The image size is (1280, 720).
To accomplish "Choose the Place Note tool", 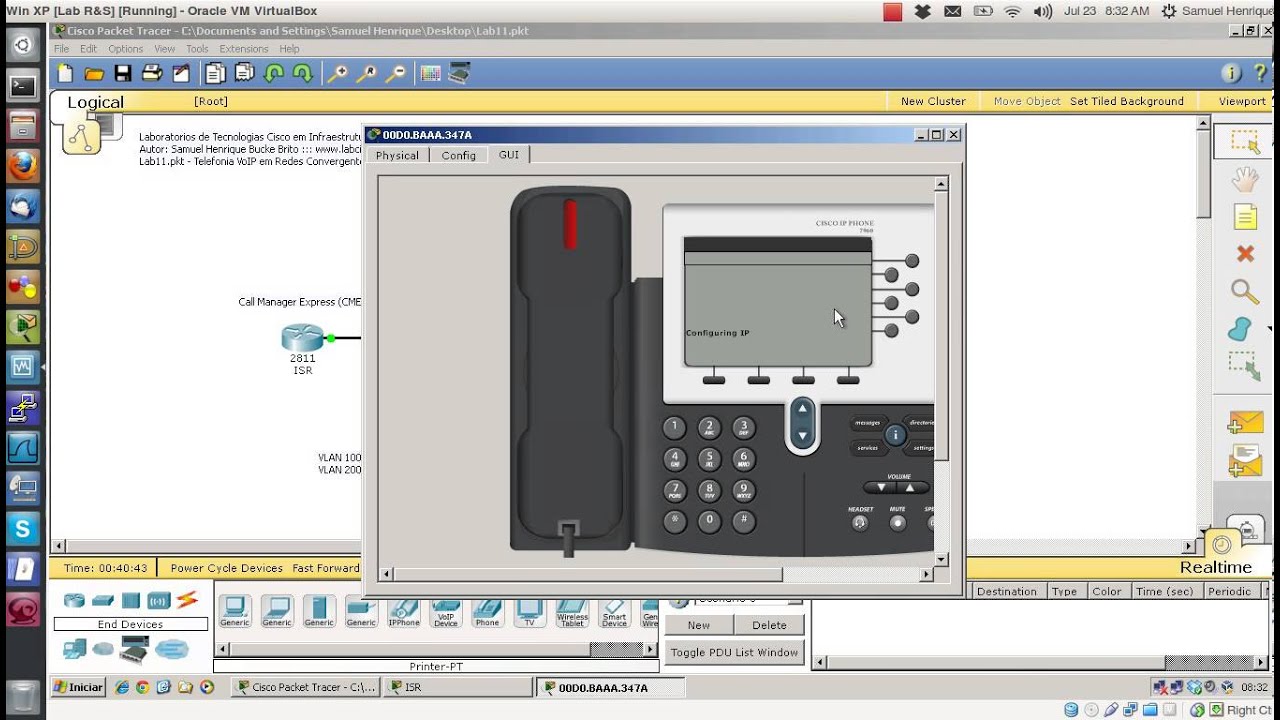I will [1244, 216].
